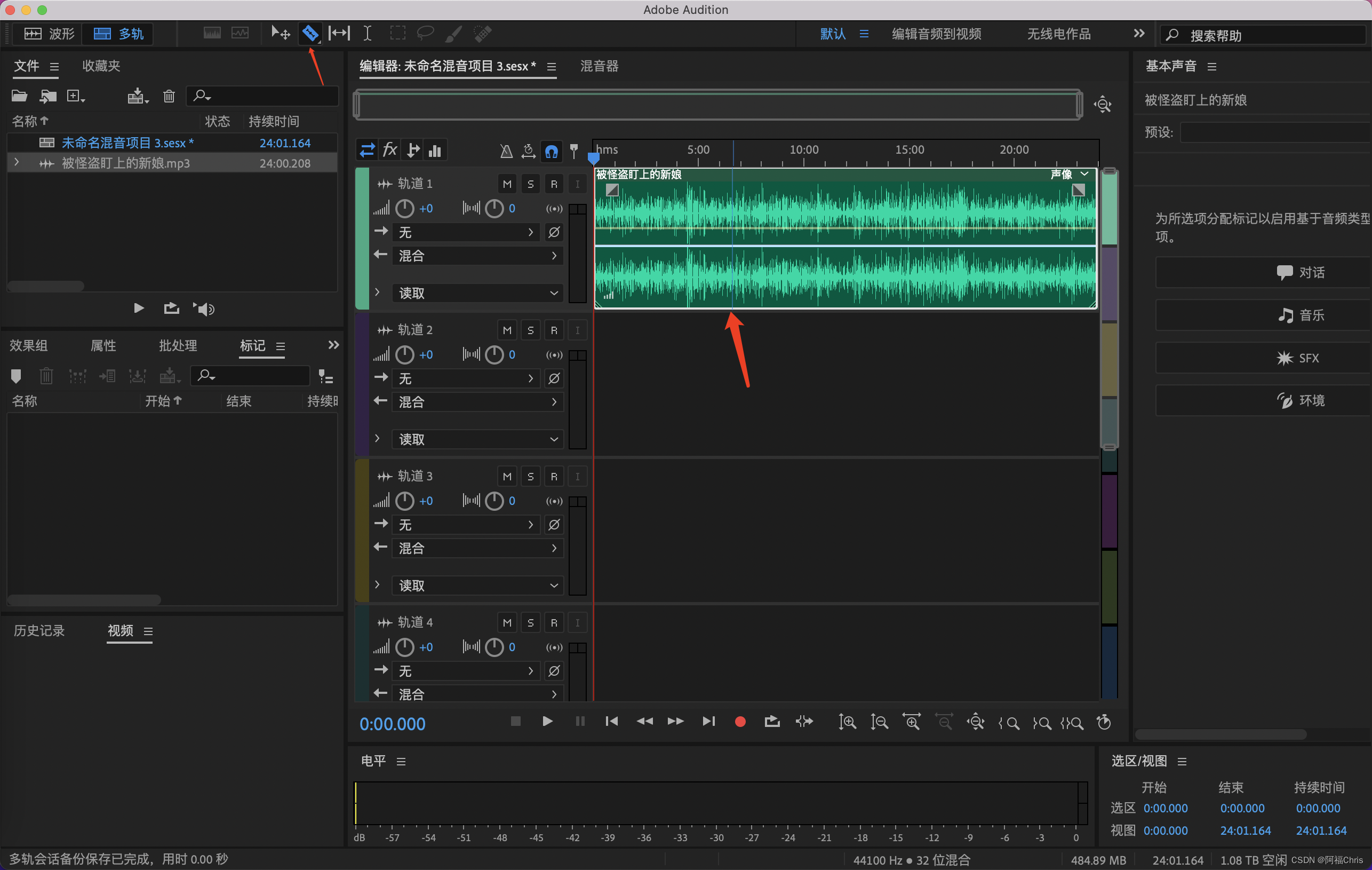
Task: Select the Move tool in toolbar
Action: [281, 33]
